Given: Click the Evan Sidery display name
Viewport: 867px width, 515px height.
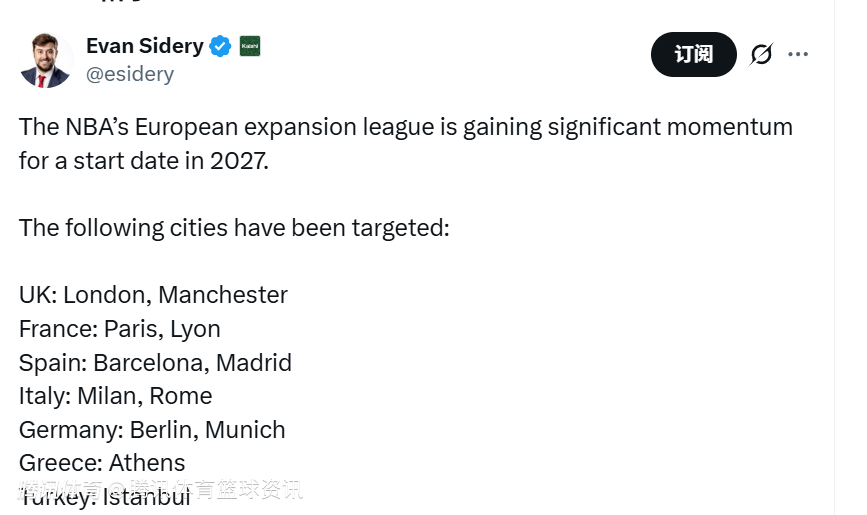Looking at the screenshot, I should [x=144, y=46].
